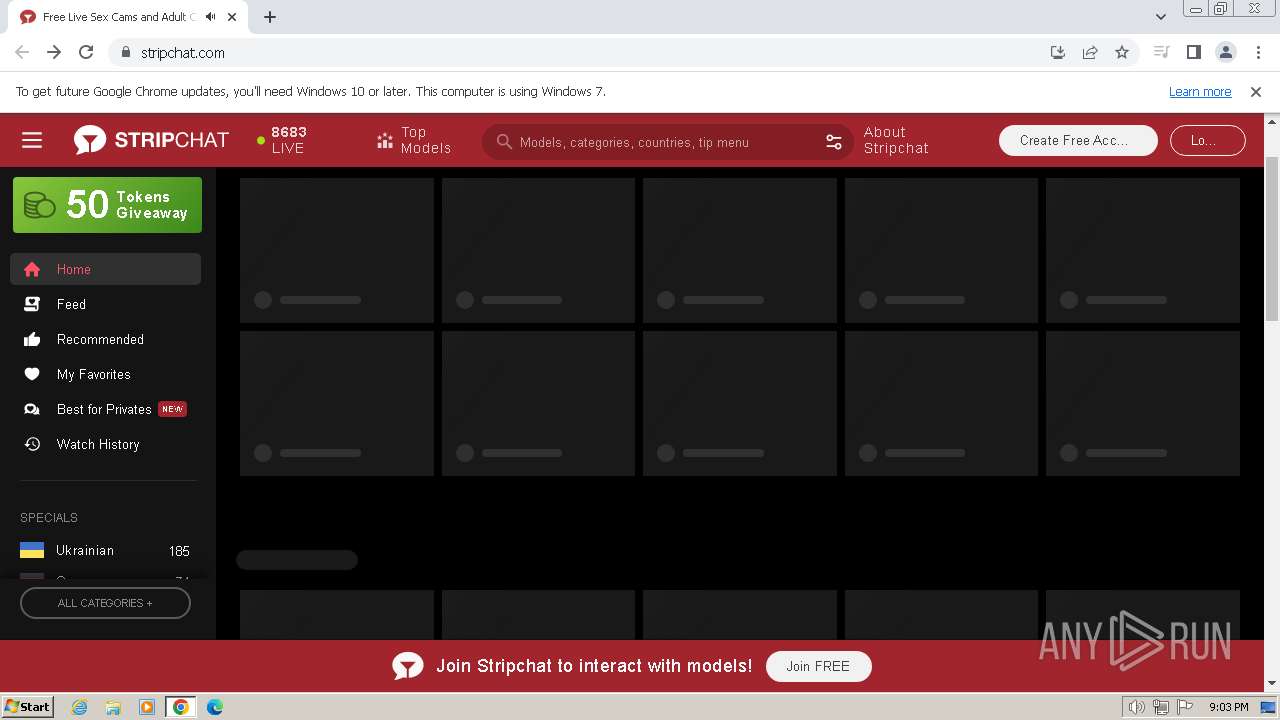The width and height of the screenshot is (1280, 720).
Task: Click the volume tray icon
Action: pos(1137,707)
